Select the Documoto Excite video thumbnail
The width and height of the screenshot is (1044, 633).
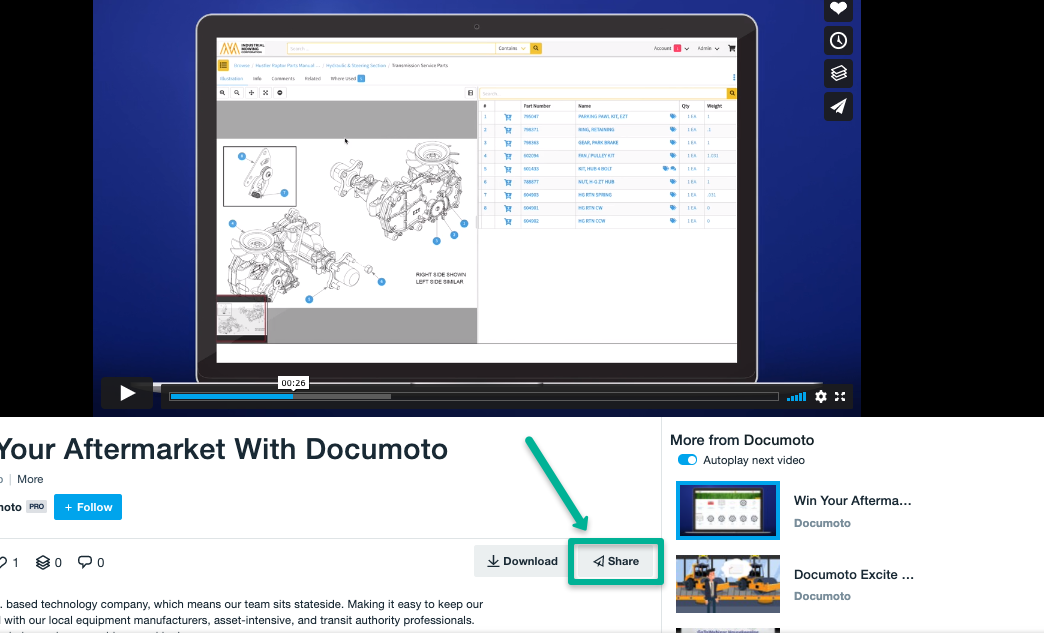coord(727,584)
